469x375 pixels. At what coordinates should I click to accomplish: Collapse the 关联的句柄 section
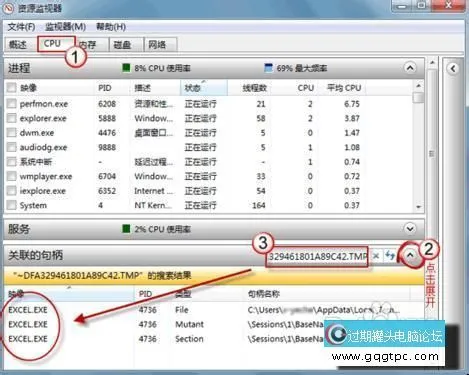pyautogui.click(x=410, y=255)
